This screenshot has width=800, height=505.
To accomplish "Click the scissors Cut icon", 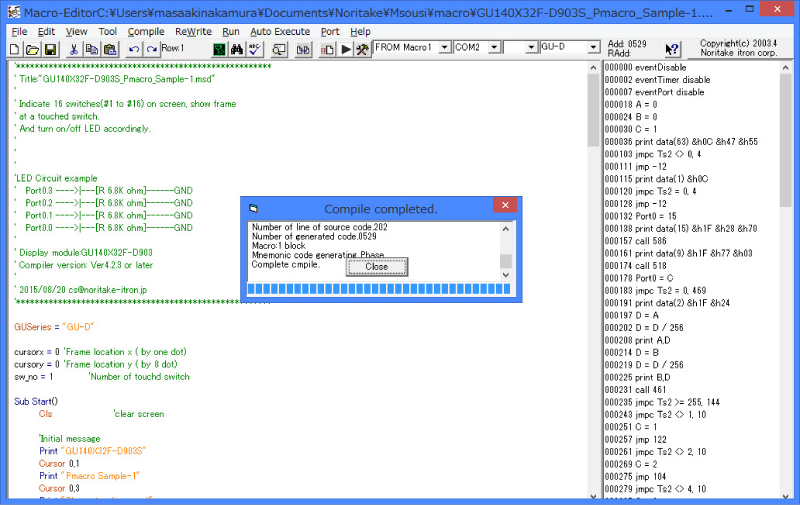I will click(74, 49).
